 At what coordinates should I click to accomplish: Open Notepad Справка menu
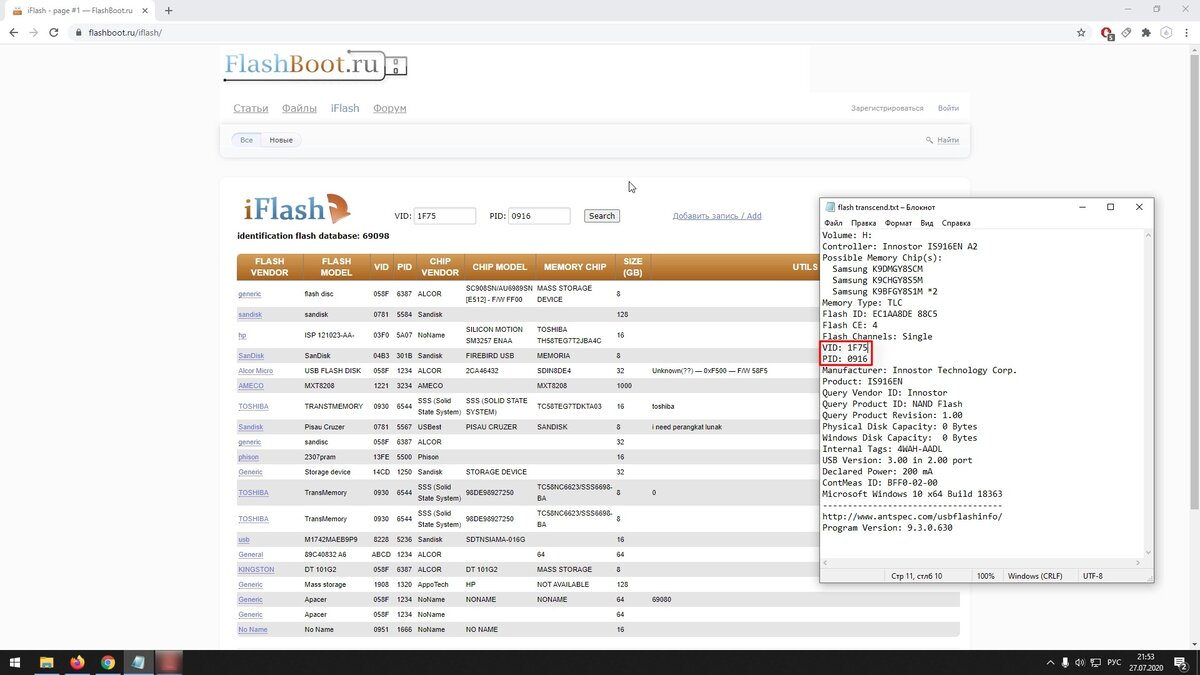(x=956, y=223)
